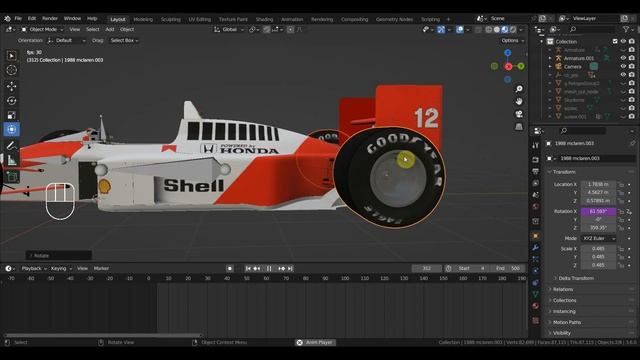Select the Annotate tool
Screen dimensions: 640x360
coord(11,146)
